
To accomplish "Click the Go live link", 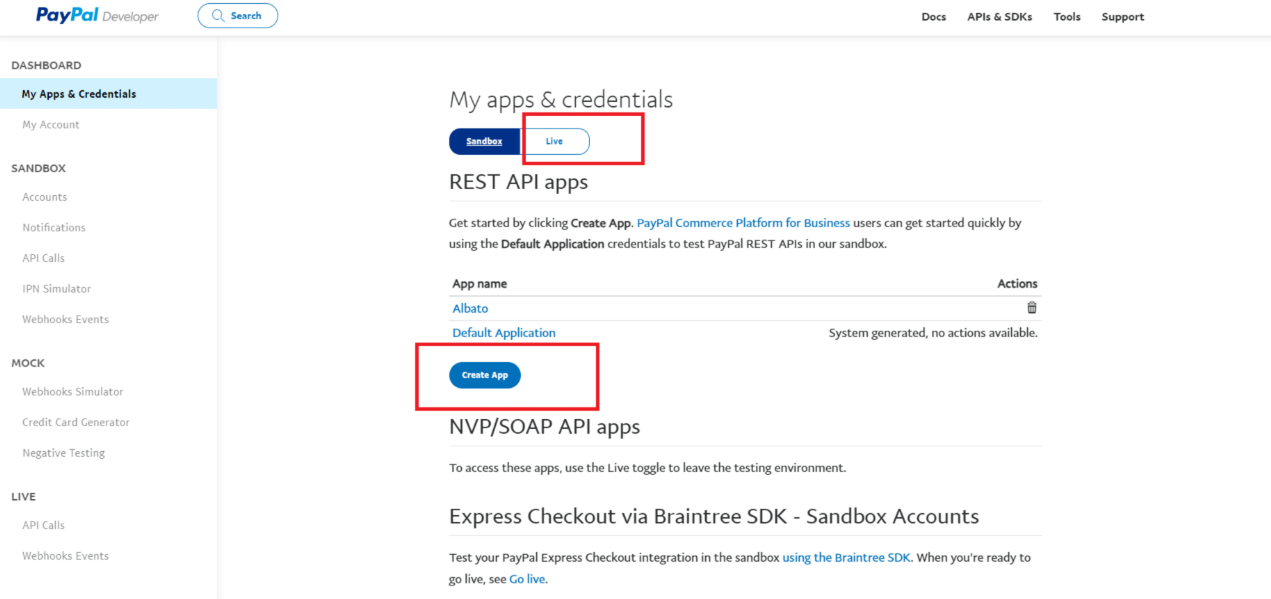I will coord(527,579).
